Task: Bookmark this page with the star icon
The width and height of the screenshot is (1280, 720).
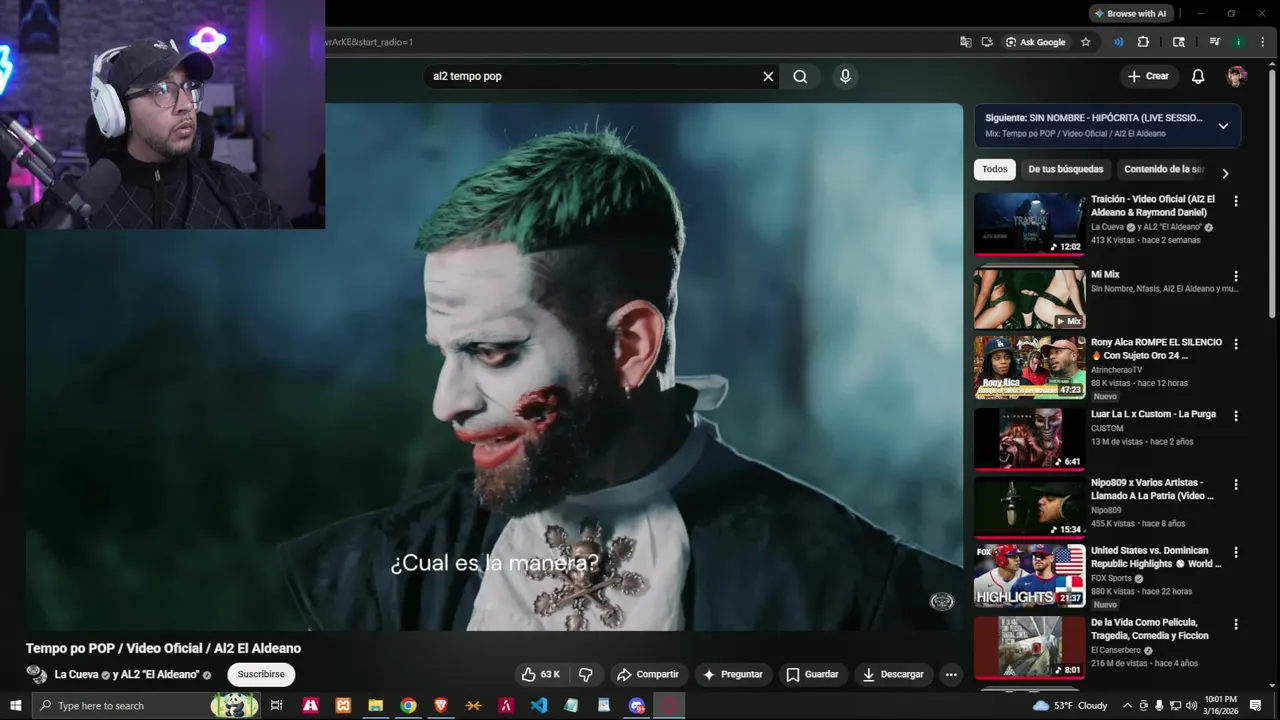Action: [1085, 42]
